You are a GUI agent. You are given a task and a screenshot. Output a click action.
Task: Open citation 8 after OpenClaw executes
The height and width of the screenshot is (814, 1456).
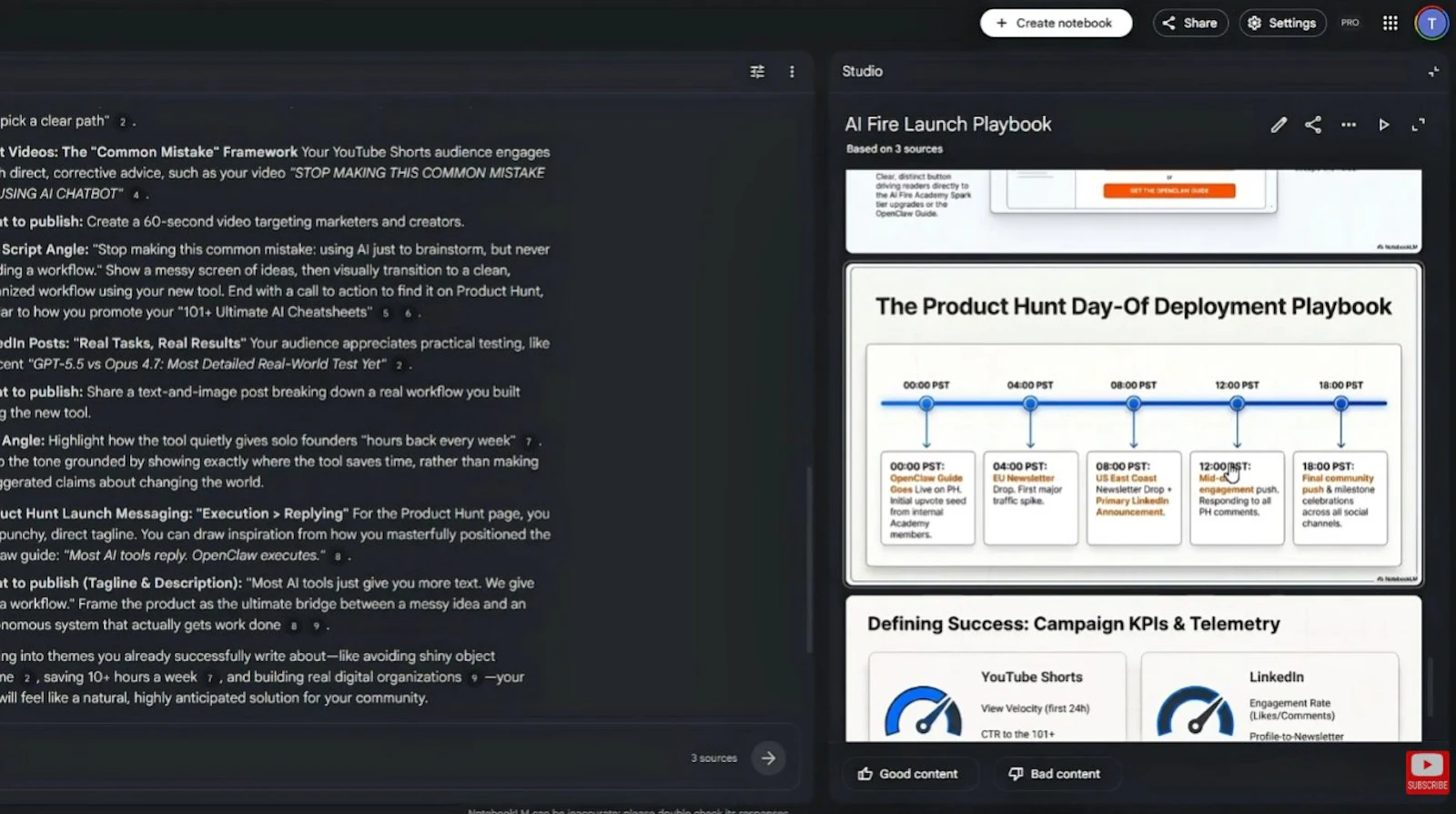pos(338,556)
